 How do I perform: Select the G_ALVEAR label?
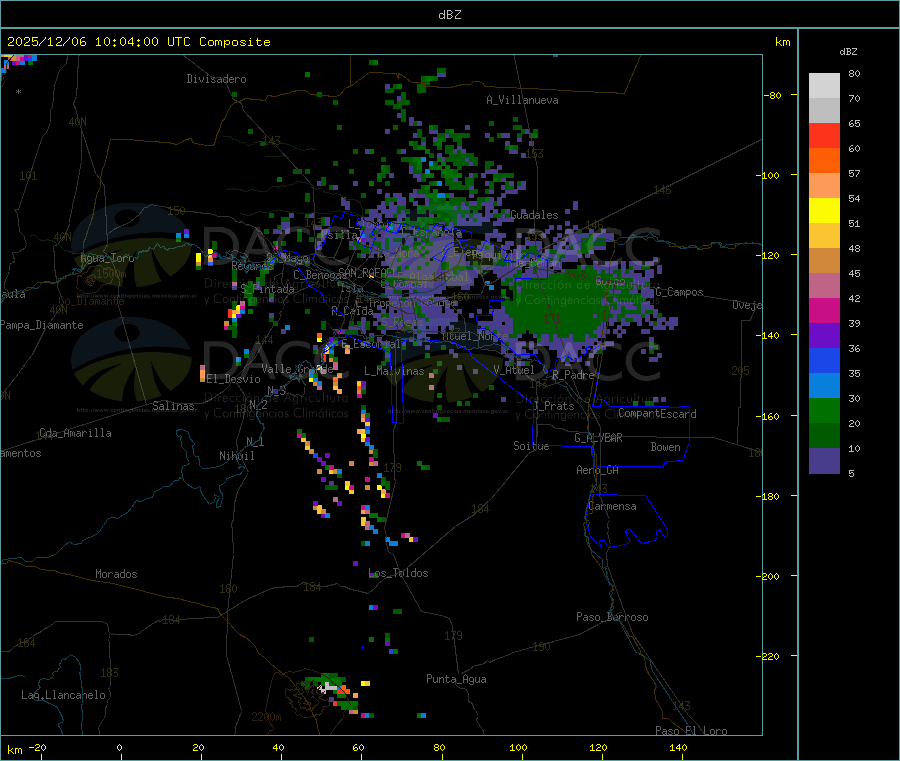(598, 438)
